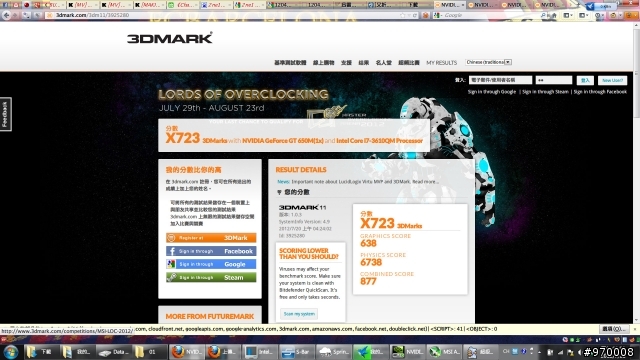
Task: Switch to the Firefox NVIDI taskbar window
Action: click(186, 352)
